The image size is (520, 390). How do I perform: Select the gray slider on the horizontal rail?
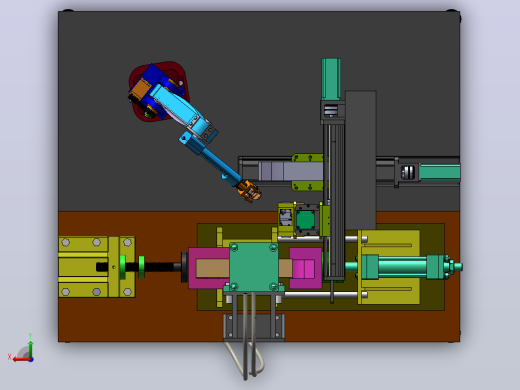tap(291, 171)
